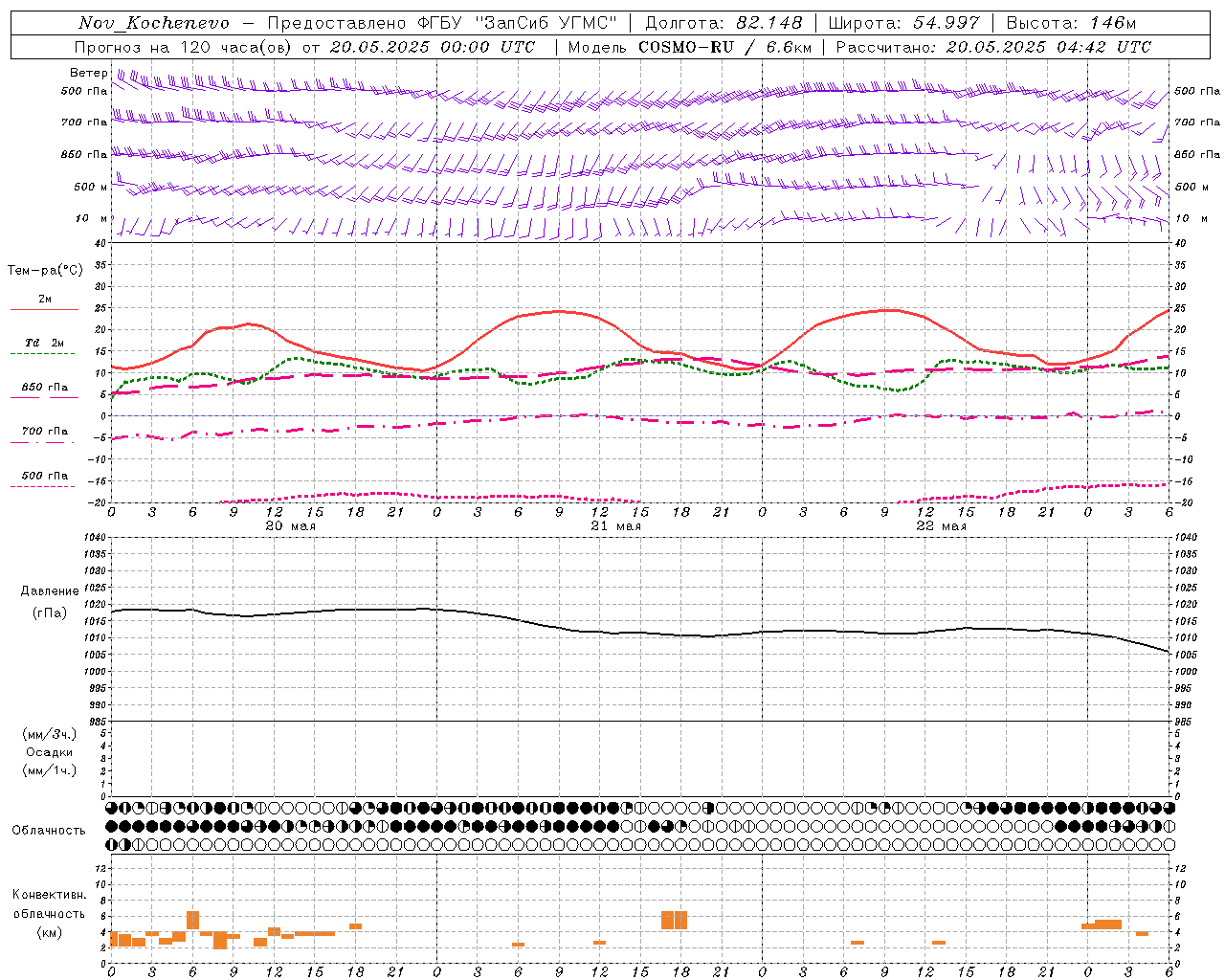Viewport: 1225px width, 980px height.
Task: Click the Облачность row label
Action: tap(49, 831)
